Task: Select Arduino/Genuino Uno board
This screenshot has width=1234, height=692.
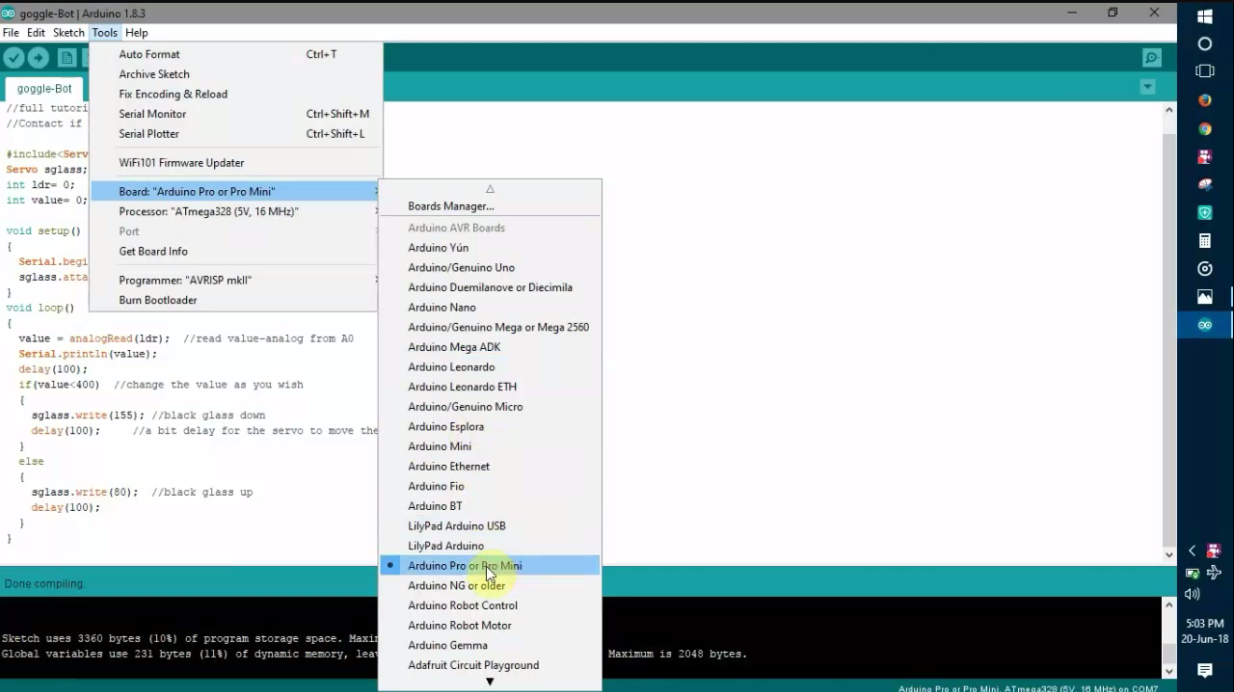Action: 490,268
